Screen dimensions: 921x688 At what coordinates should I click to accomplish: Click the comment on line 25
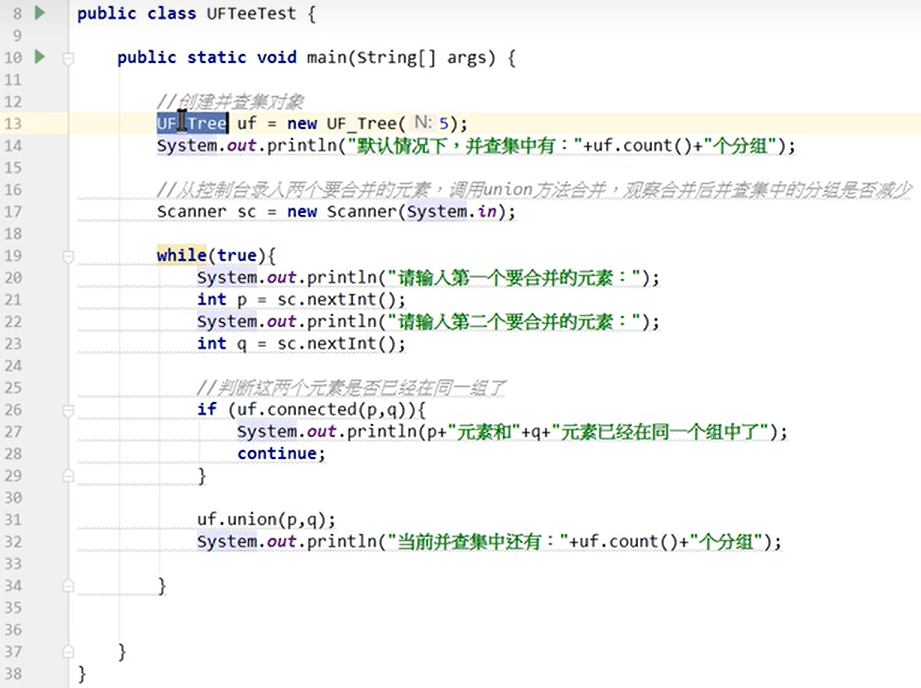click(x=351, y=388)
